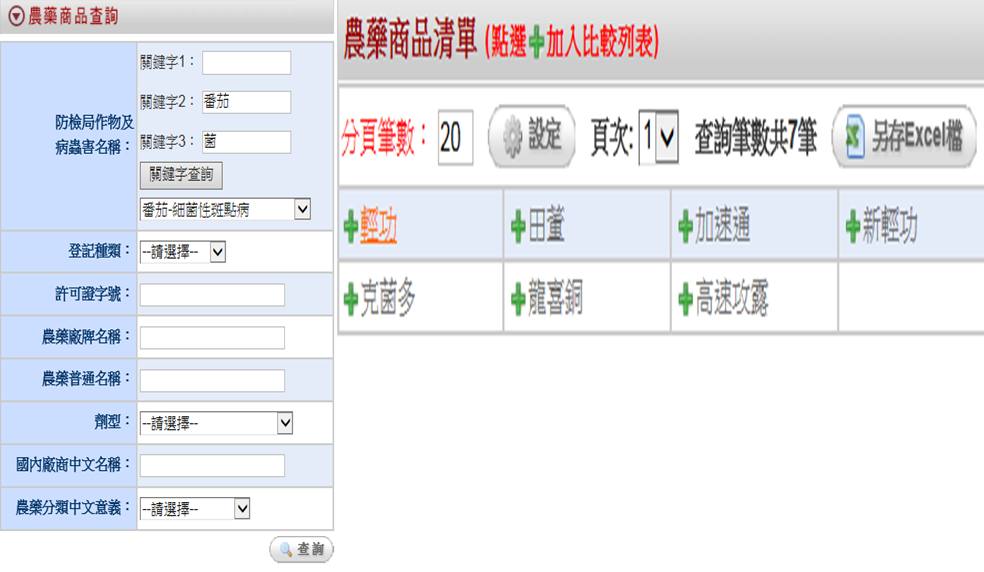Open the 番茄-細菌性斑點病 crop disease dropdown
The image size is (984, 572).
[x=225, y=209]
